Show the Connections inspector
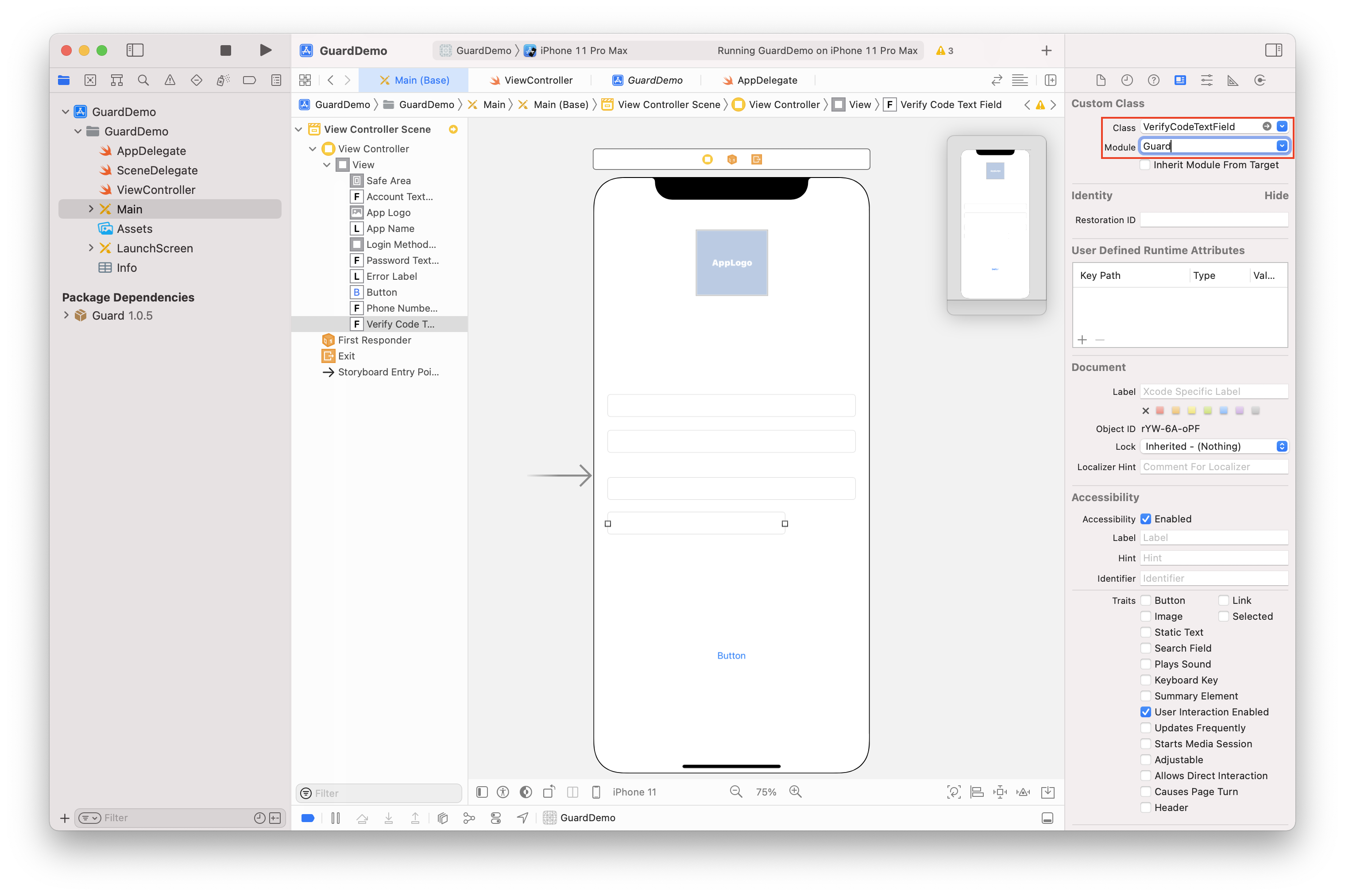Image resolution: width=1345 pixels, height=896 pixels. 1259,80
